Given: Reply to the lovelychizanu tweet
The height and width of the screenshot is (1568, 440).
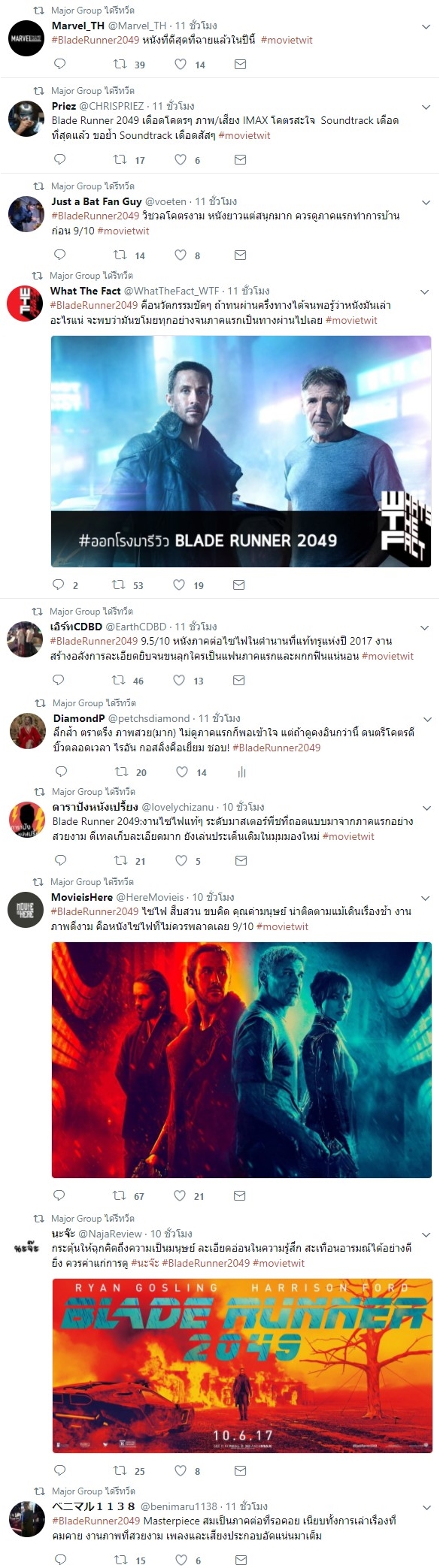Looking at the screenshot, I should coord(61,860).
